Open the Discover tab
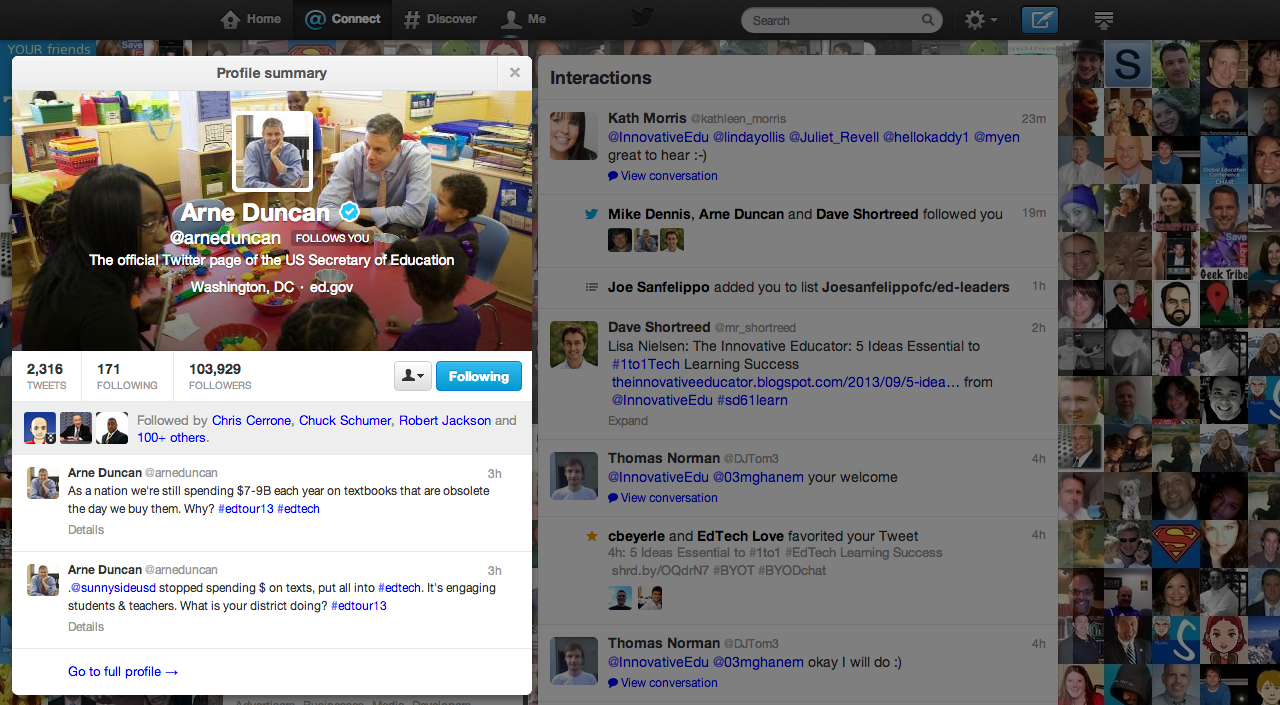1280x705 pixels. point(440,19)
